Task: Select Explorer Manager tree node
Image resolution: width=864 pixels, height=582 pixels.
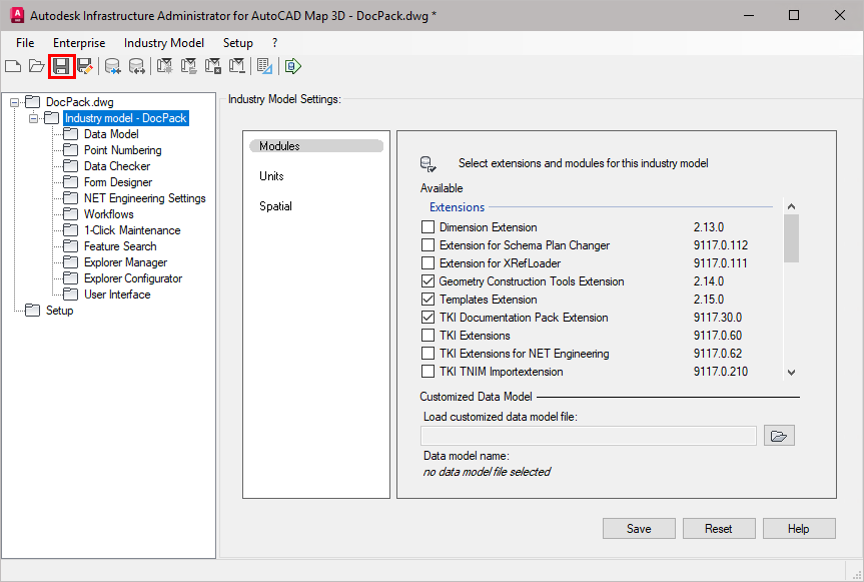Action: tap(125, 262)
